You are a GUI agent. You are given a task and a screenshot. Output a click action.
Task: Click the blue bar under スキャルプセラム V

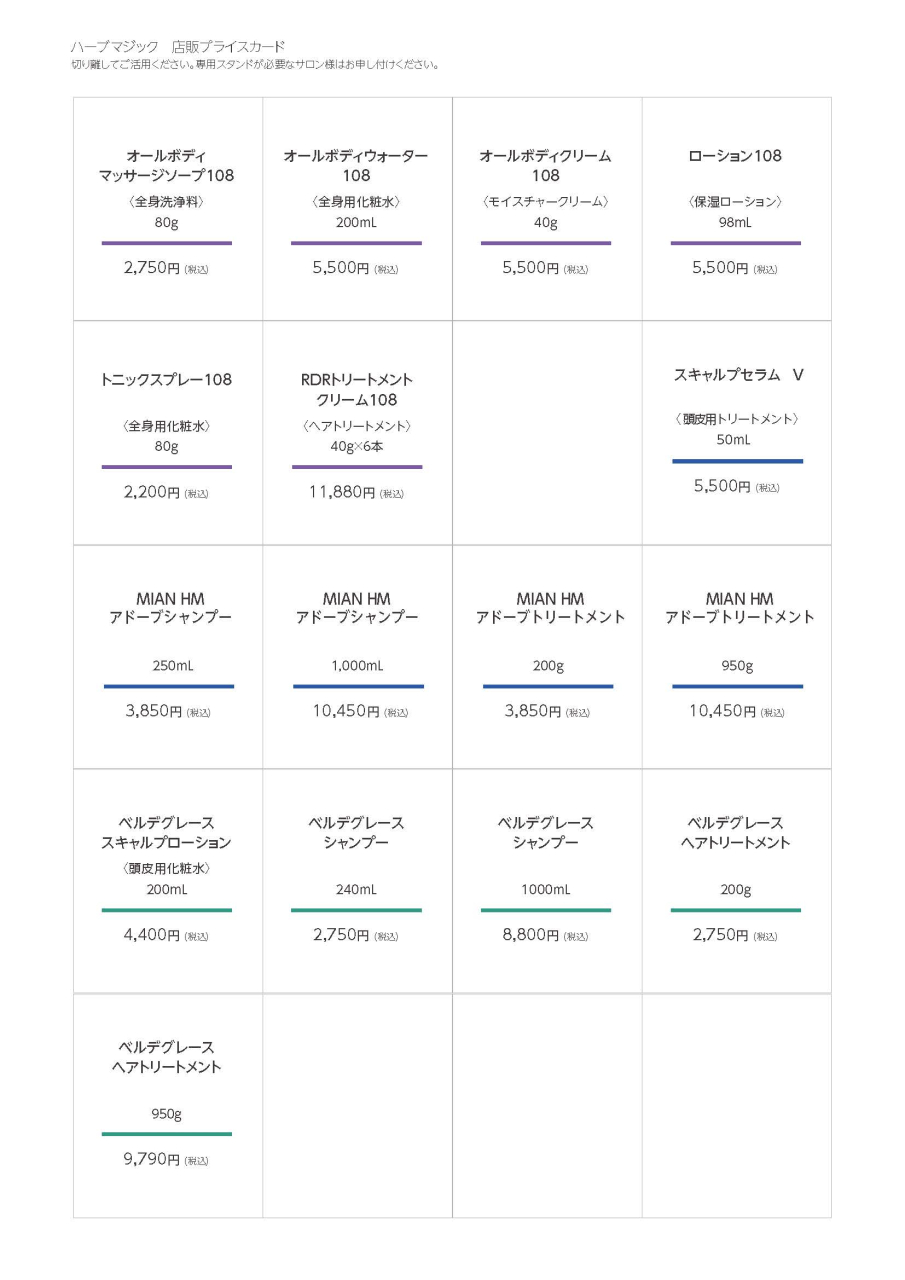[737, 461]
